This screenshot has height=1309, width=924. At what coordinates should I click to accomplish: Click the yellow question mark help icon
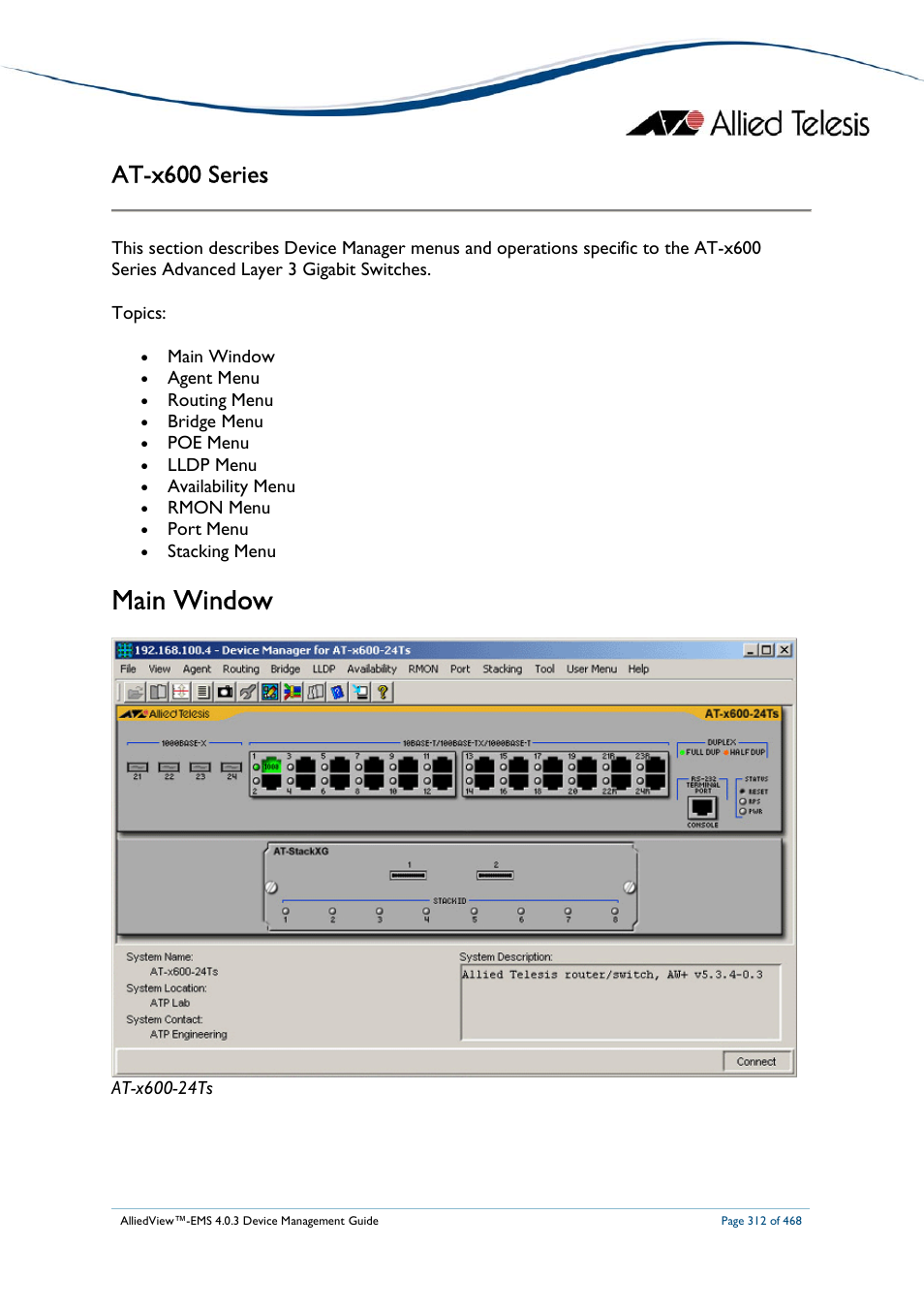[383, 692]
